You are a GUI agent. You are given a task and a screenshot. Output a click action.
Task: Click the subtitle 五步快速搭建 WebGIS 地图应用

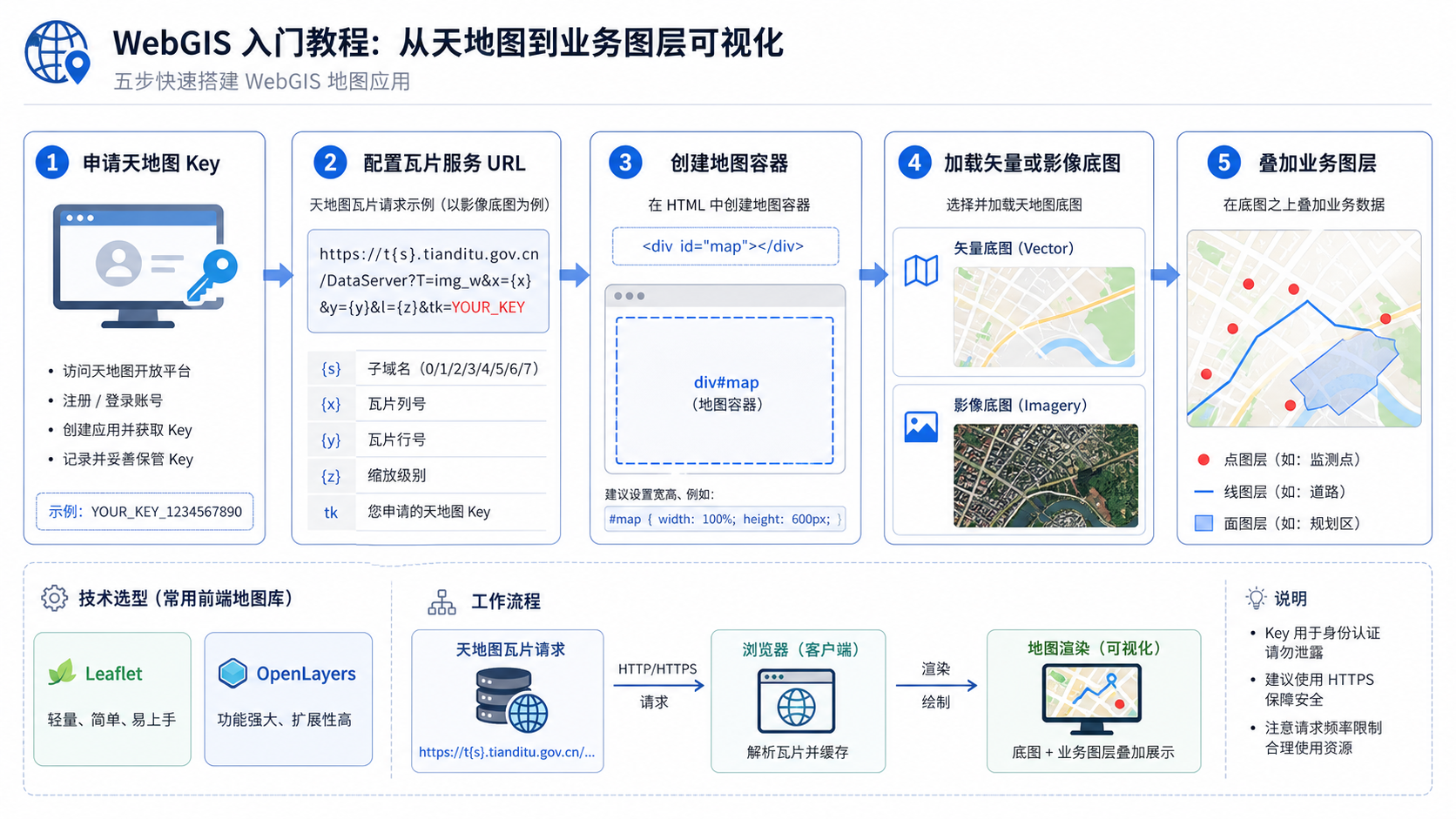pos(262,82)
